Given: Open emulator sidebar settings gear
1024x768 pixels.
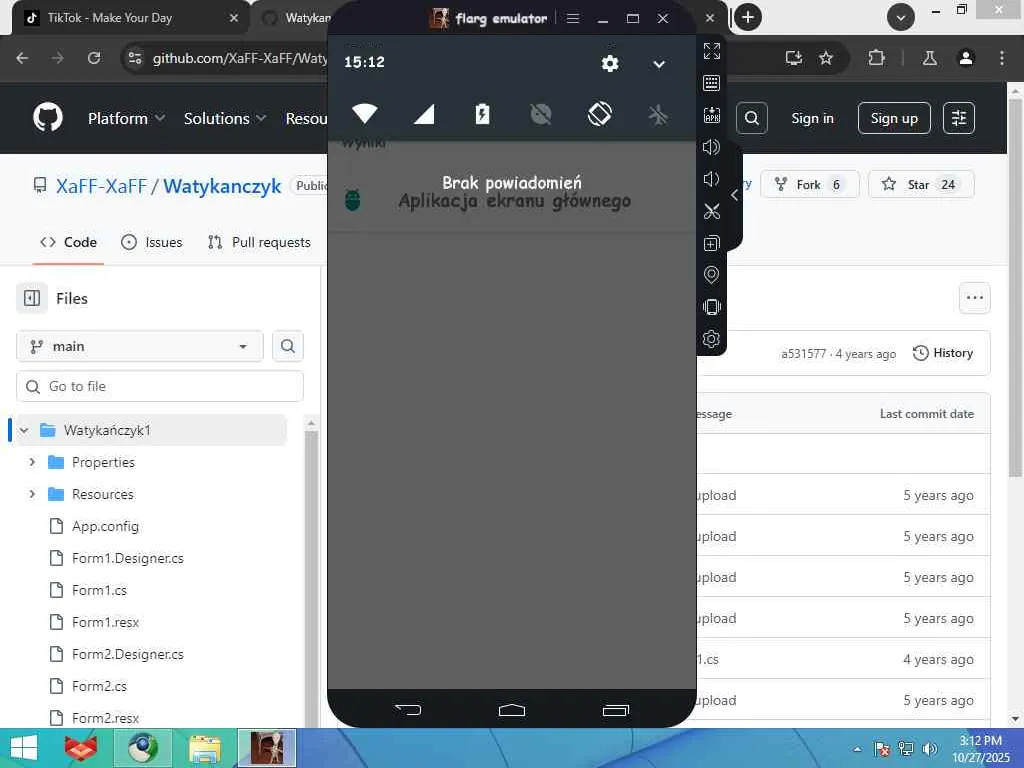Looking at the screenshot, I should pos(711,339).
